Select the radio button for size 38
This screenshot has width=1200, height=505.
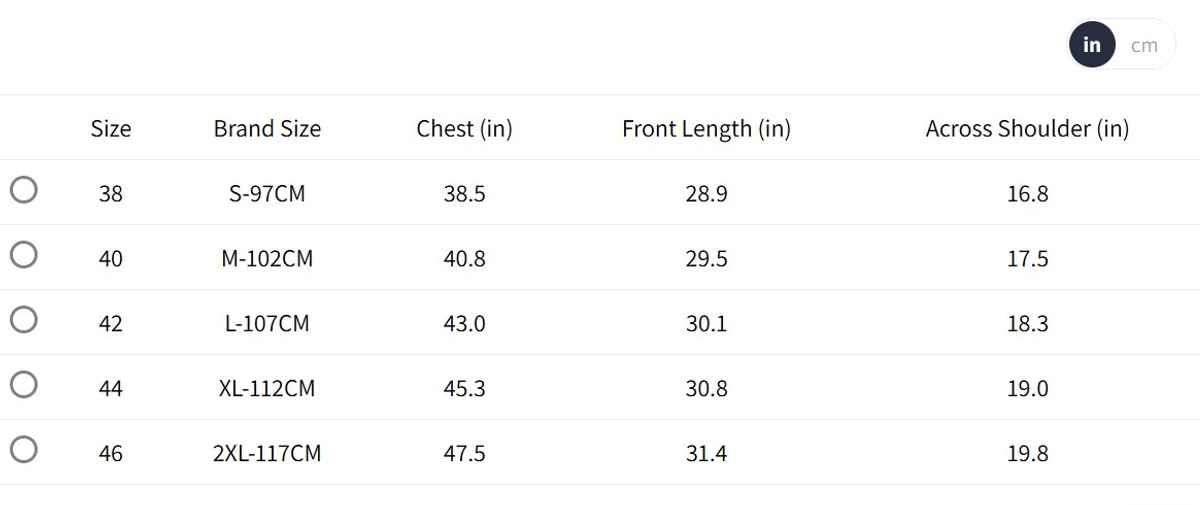pos(24,190)
